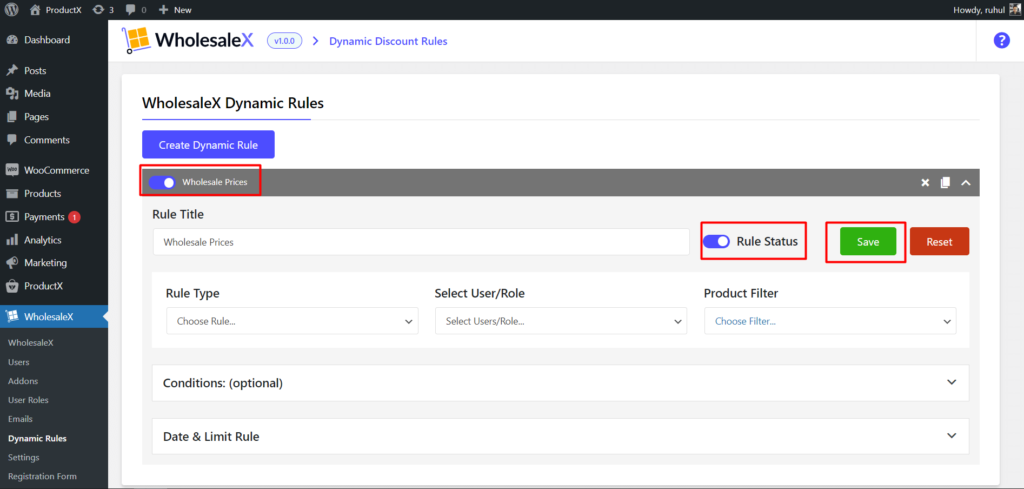Open the Product Filter Choose Filter dropdown
1024x489 pixels.
[830, 321]
